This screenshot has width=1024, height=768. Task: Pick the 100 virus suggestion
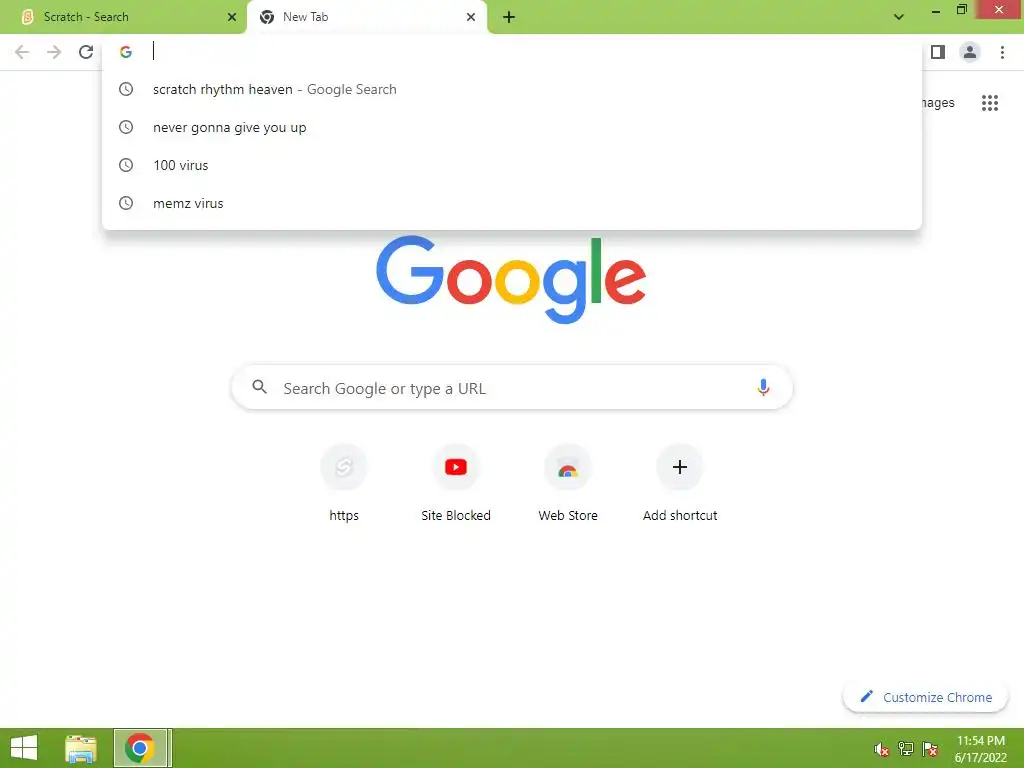[512, 165]
